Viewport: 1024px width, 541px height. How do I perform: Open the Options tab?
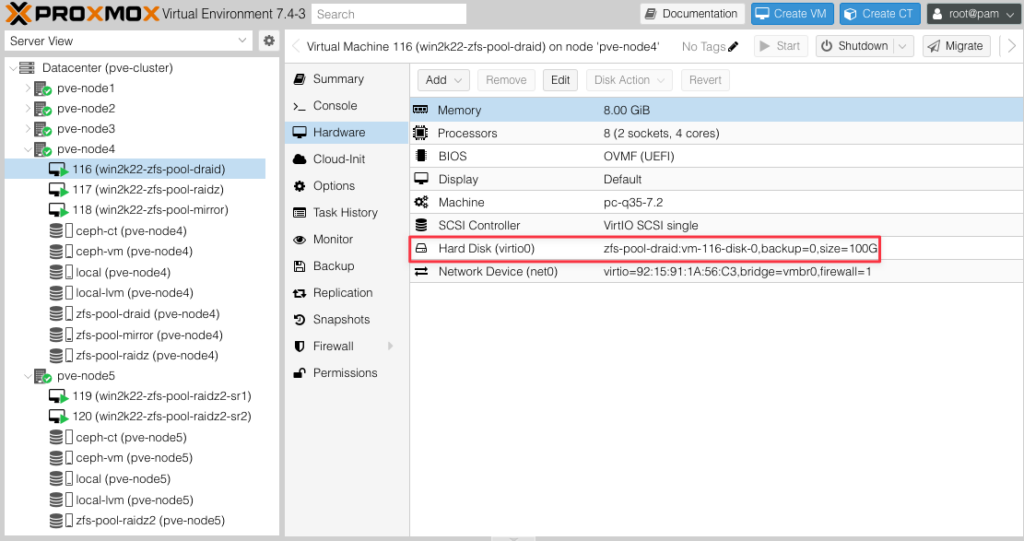(x=347, y=186)
